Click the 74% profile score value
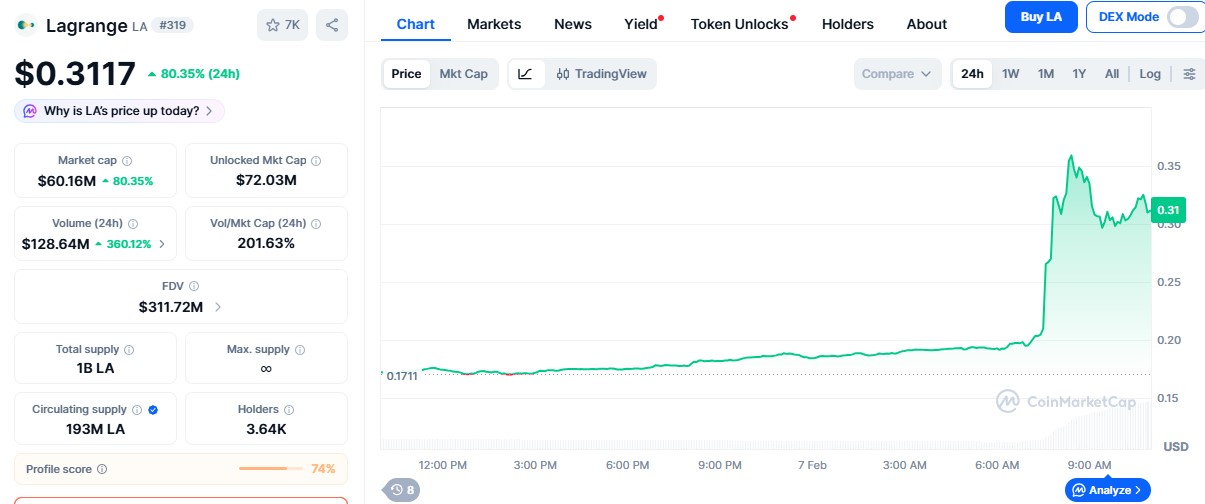The width and height of the screenshot is (1205, 504). click(x=323, y=469)
